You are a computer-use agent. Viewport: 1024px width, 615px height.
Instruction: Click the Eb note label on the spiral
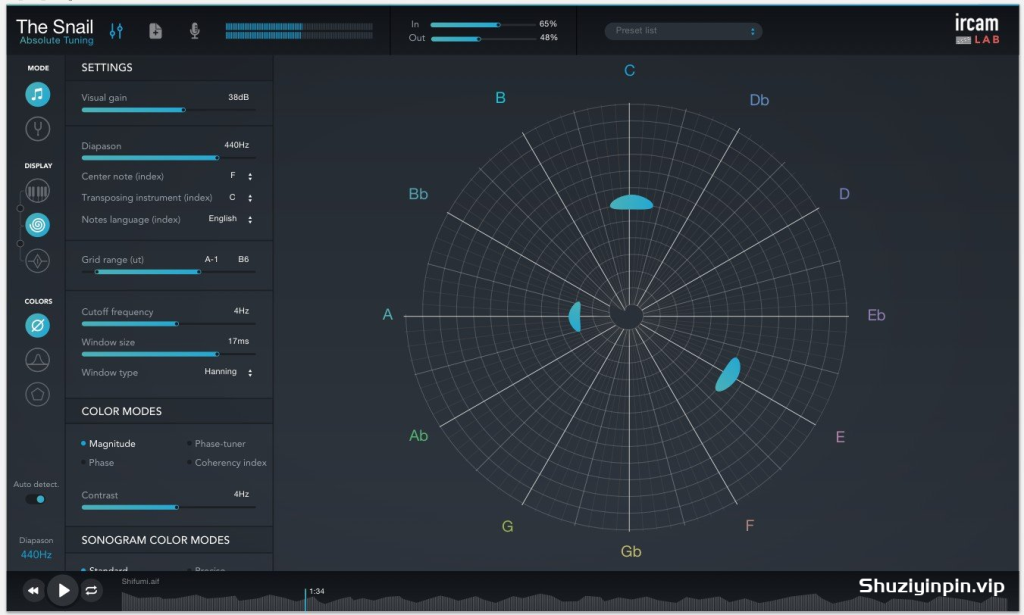click(876, 315)
